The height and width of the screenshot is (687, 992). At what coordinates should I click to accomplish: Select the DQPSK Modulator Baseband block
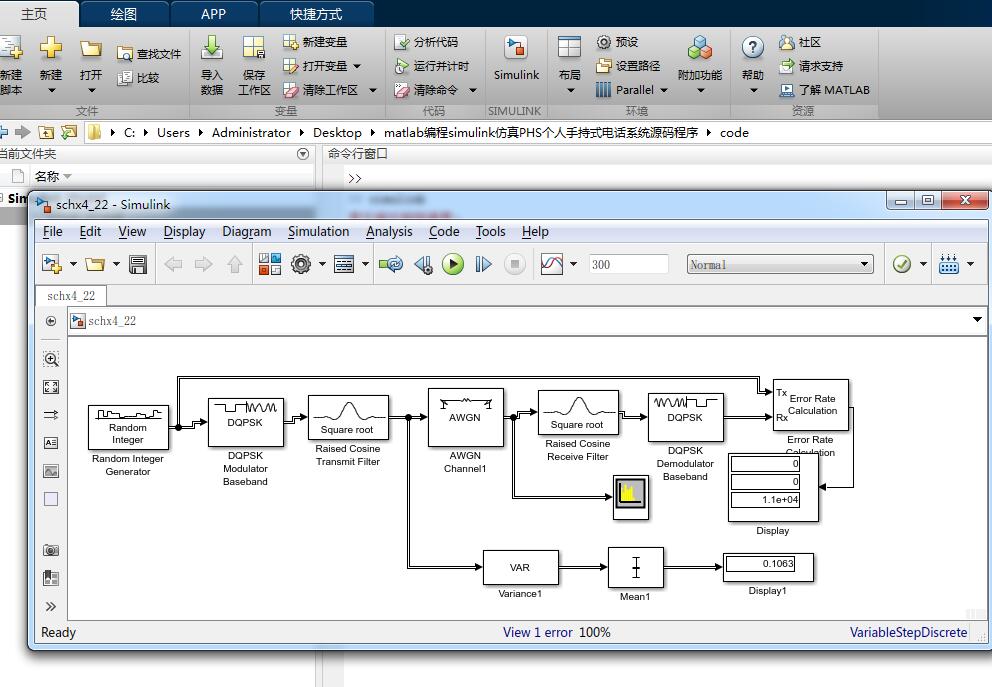[245, 422]
